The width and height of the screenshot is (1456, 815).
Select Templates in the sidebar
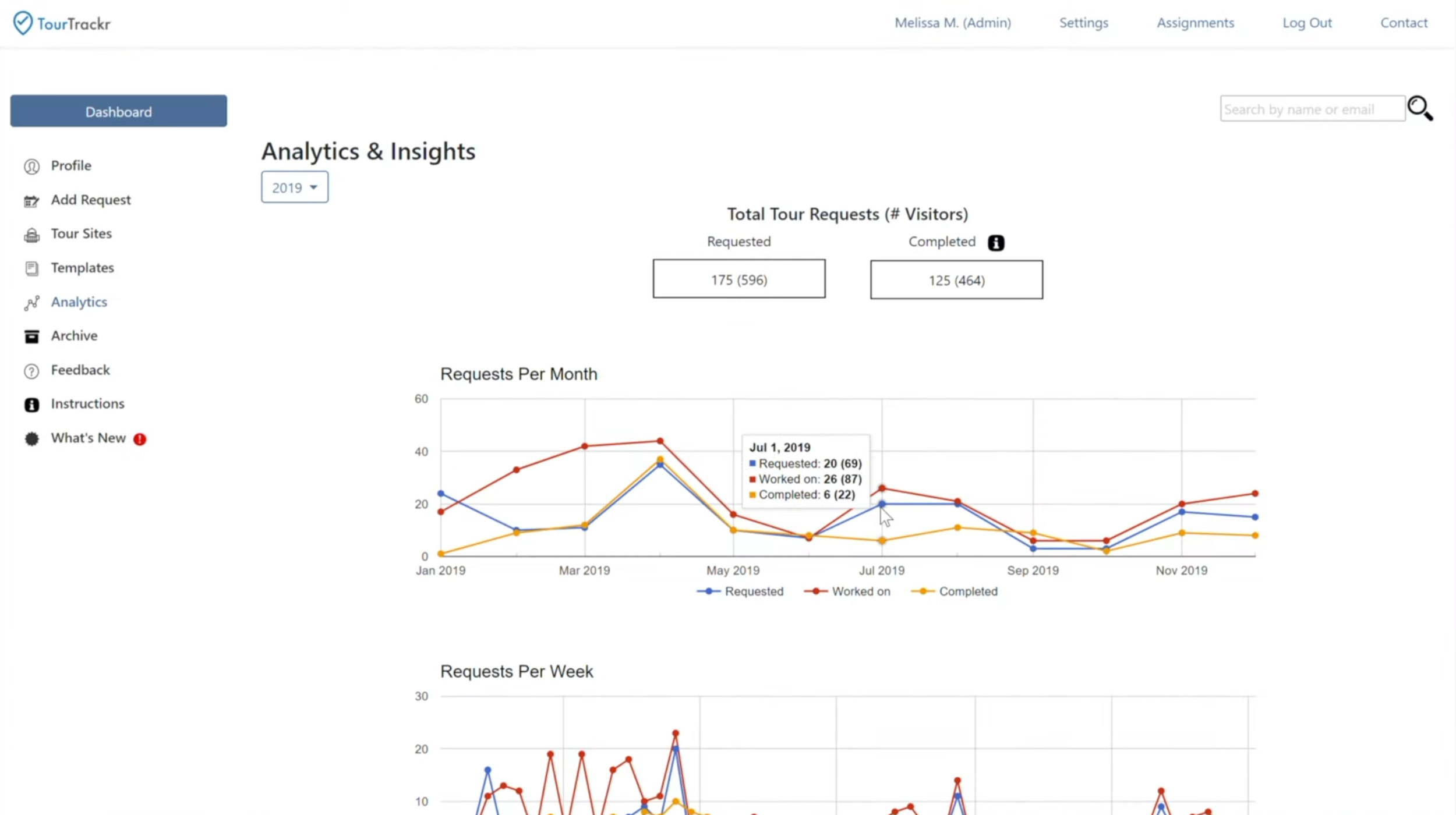point(83,268)
